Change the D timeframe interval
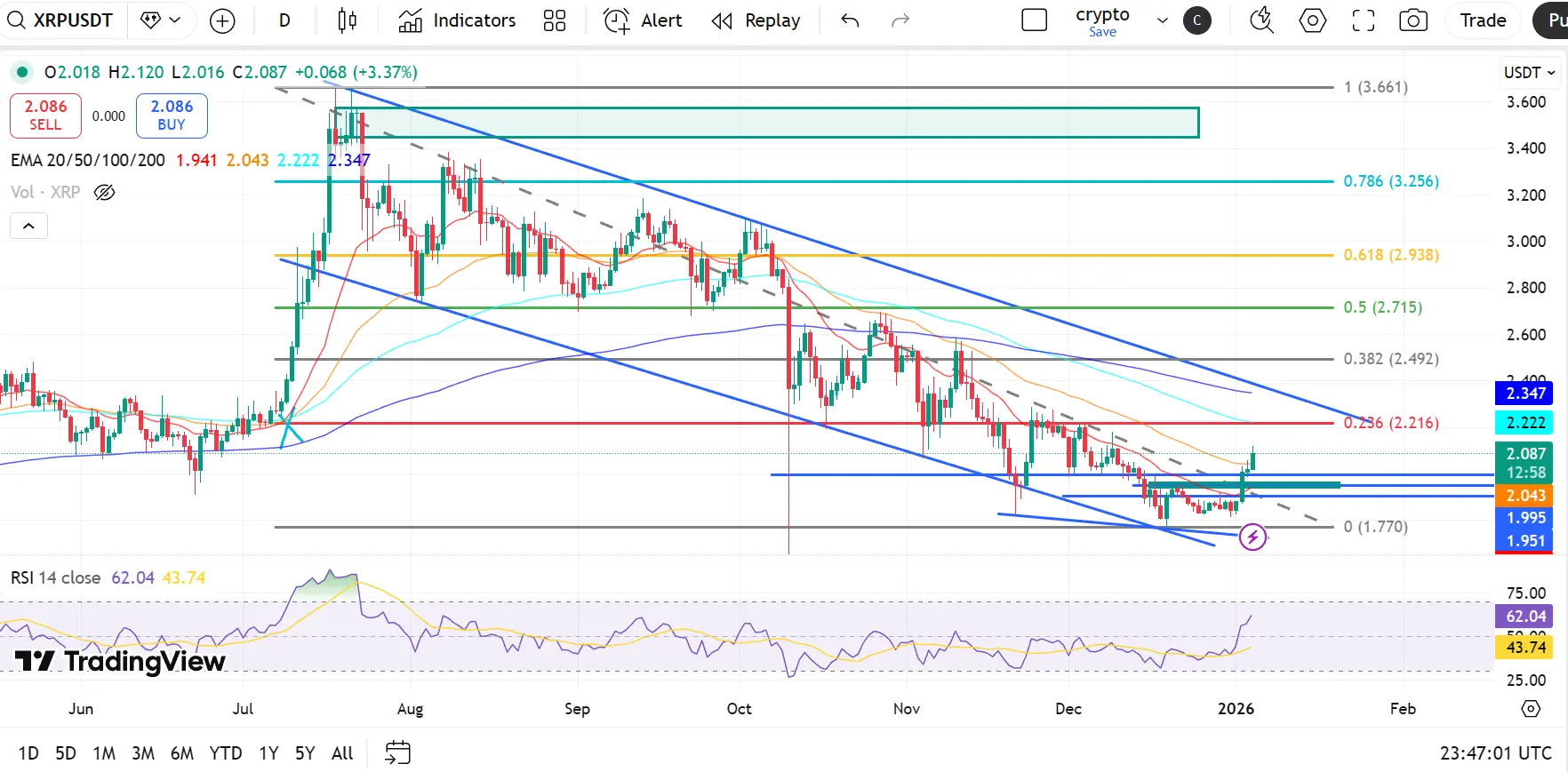Image resolution: width=1568 pixels, height=772 pixels. 284,20
